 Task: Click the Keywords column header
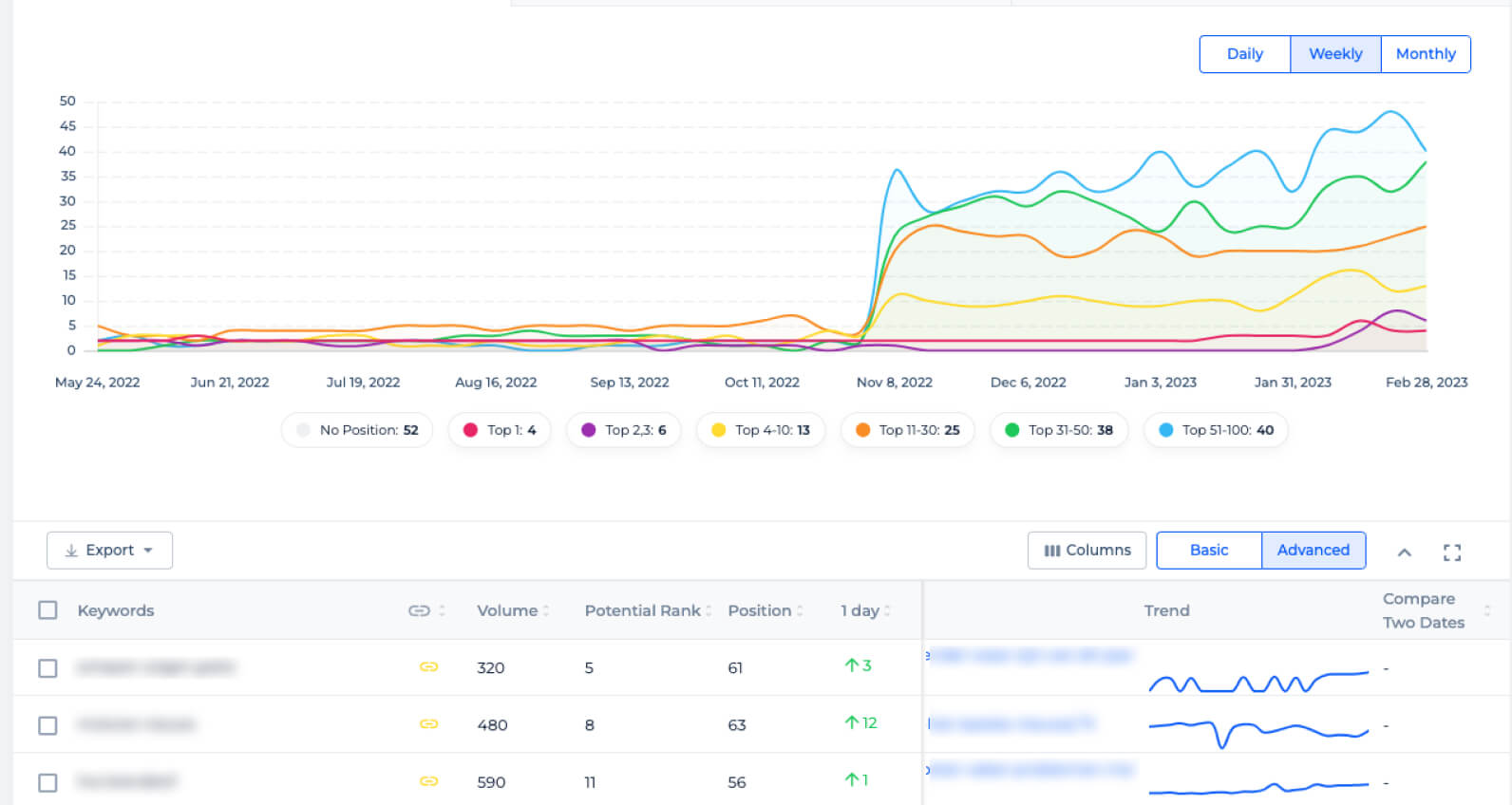pyautogui.click(x=116, y=610)
